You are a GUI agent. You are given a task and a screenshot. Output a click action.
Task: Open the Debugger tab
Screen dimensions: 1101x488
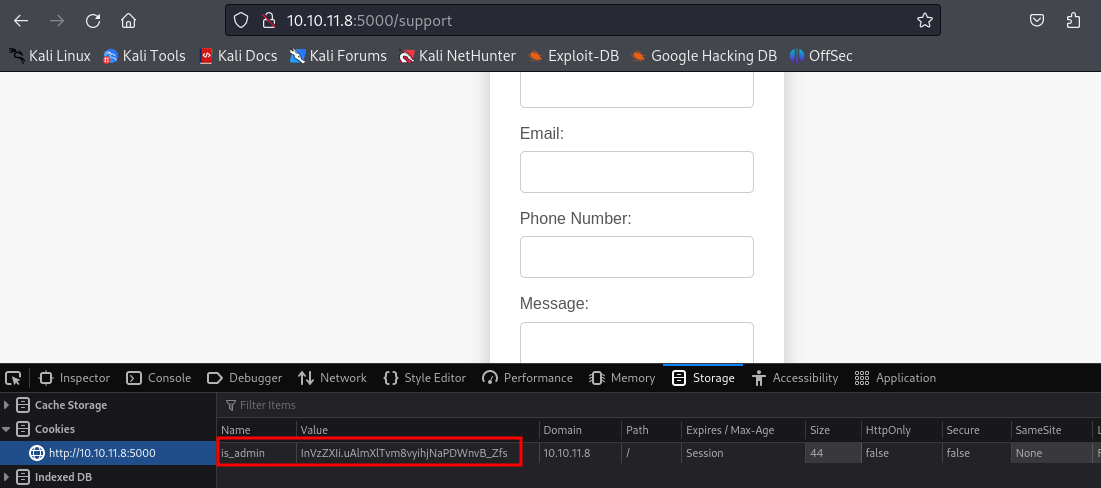click(x=244, y=378)
